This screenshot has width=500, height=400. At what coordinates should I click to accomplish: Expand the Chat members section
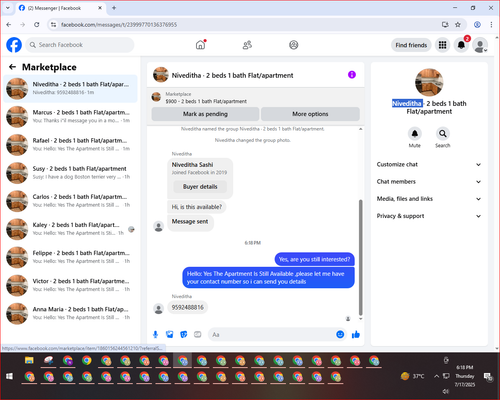[x=429, y=182]
